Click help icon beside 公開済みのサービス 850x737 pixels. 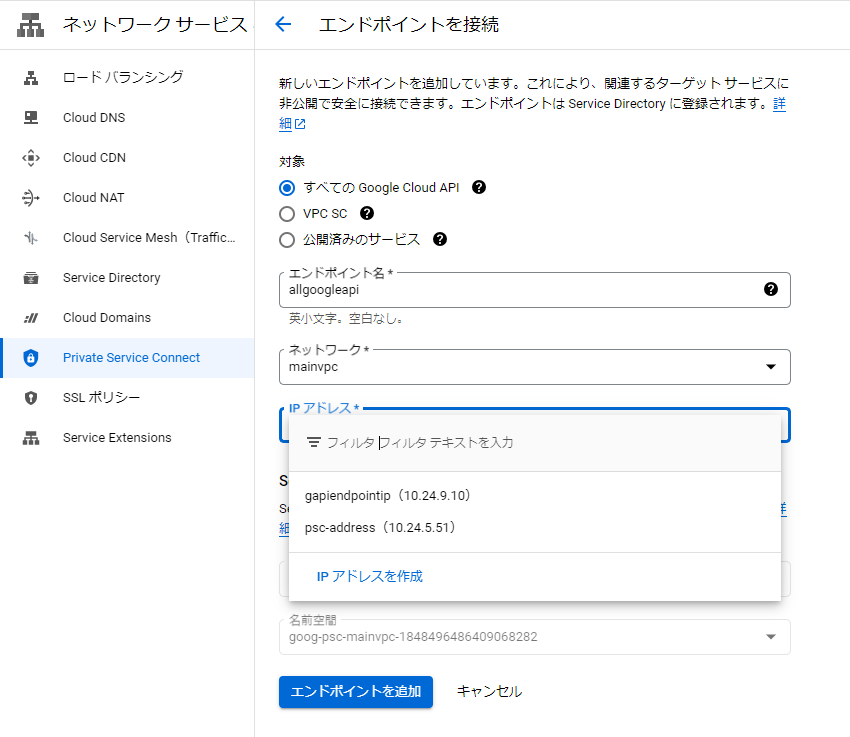pos(439,239)
